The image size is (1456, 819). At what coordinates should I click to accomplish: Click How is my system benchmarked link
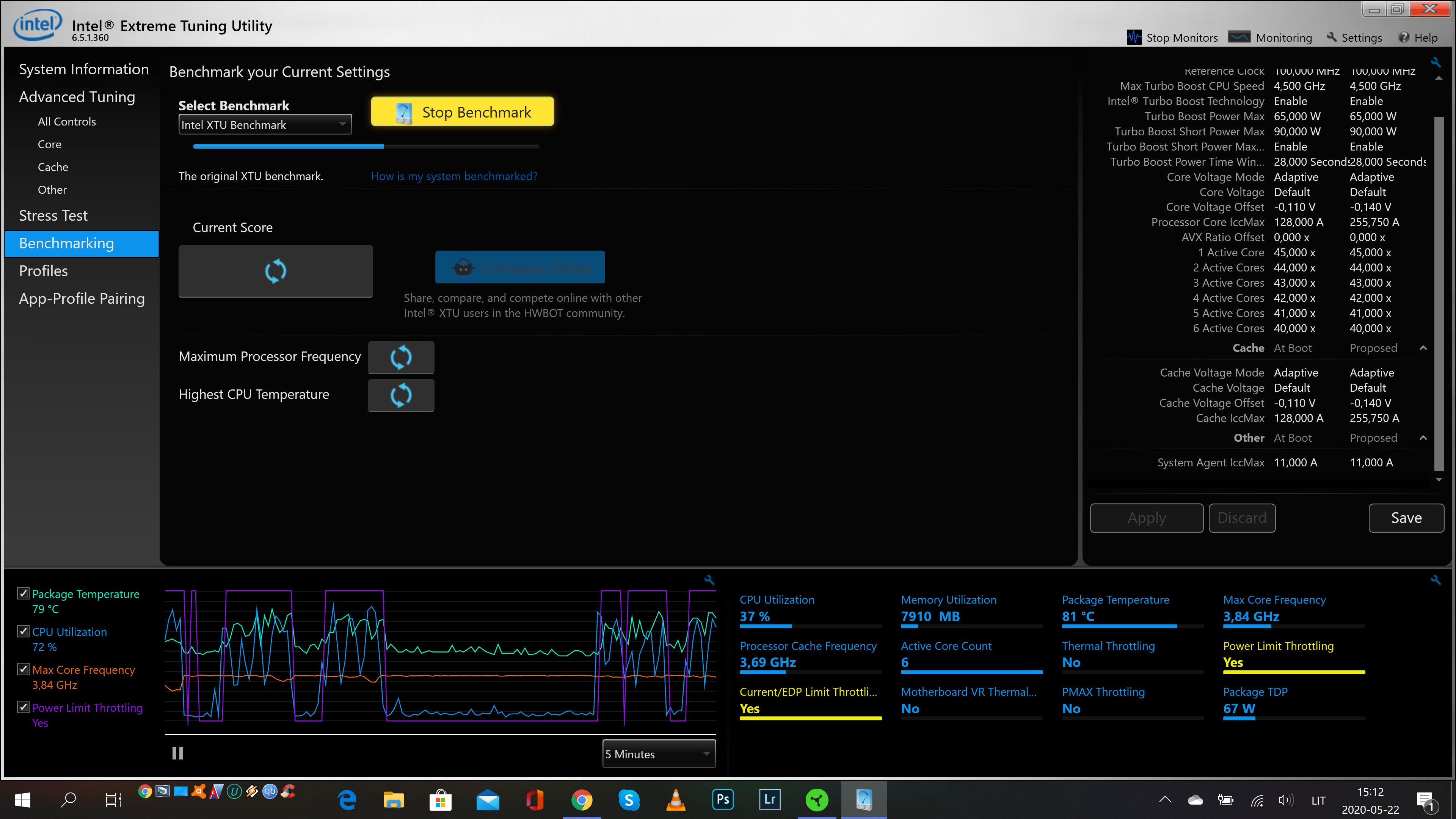click(x=454, y=176)
